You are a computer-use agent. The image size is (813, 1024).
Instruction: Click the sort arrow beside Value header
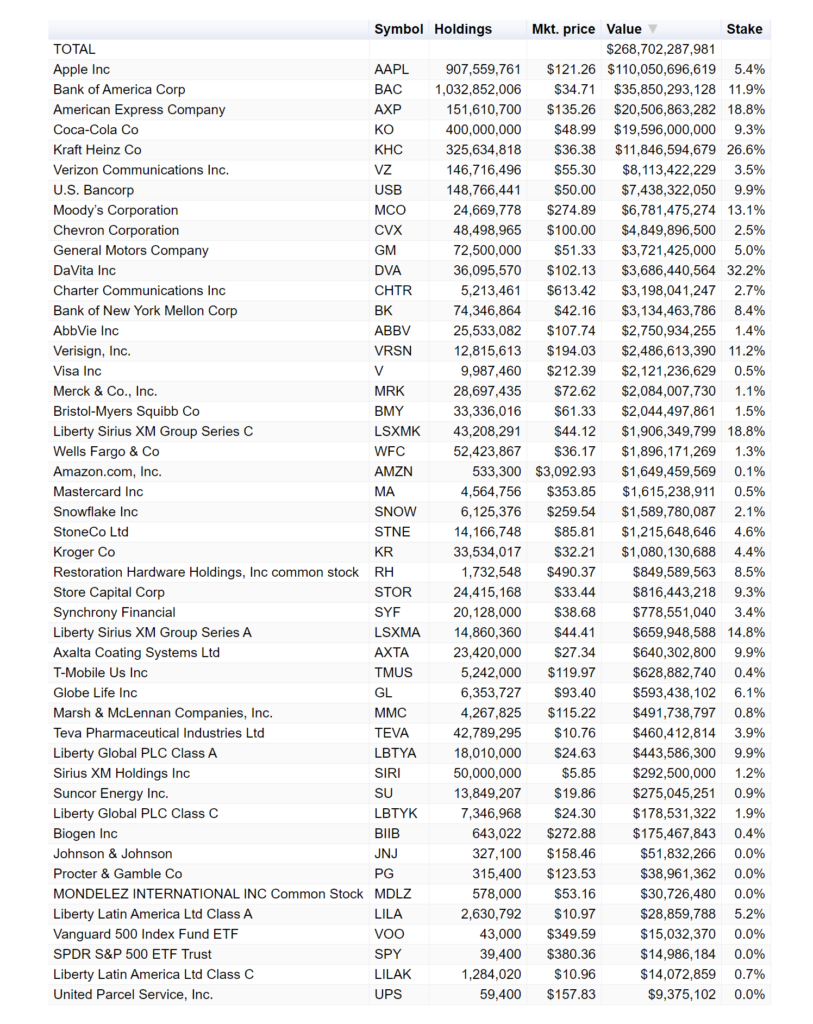point(652,29)
